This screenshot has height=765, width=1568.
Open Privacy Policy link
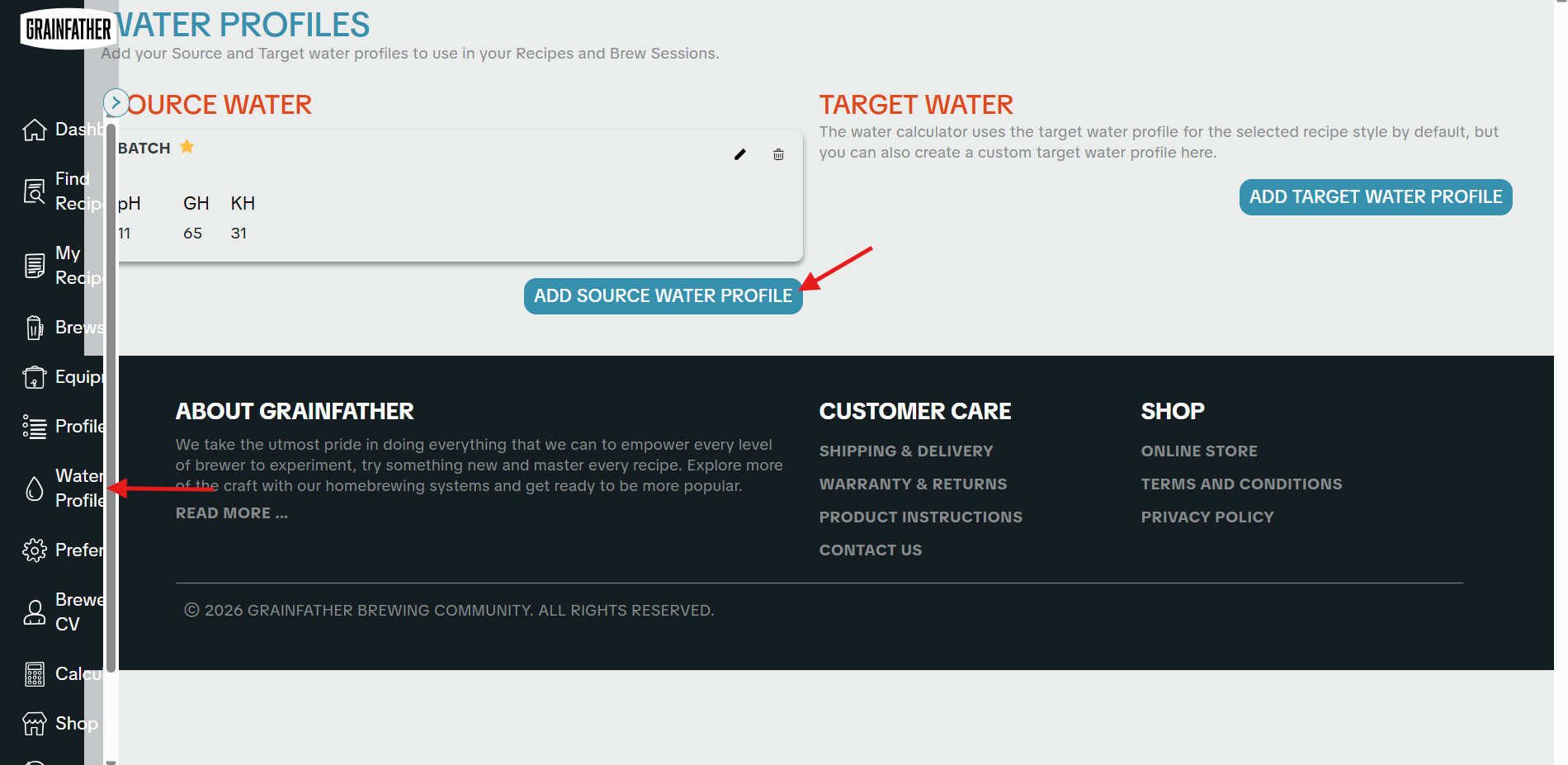(1207, 517)
